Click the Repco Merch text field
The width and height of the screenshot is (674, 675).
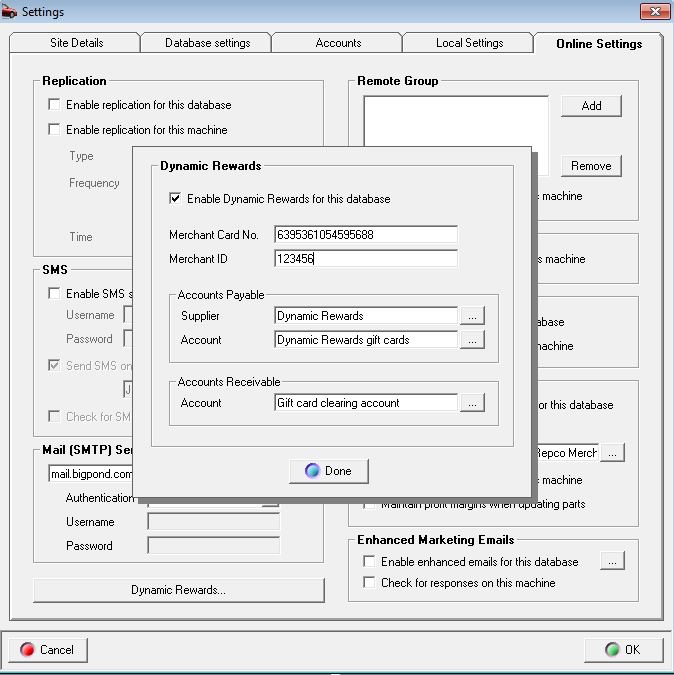(x=568, y=452)
